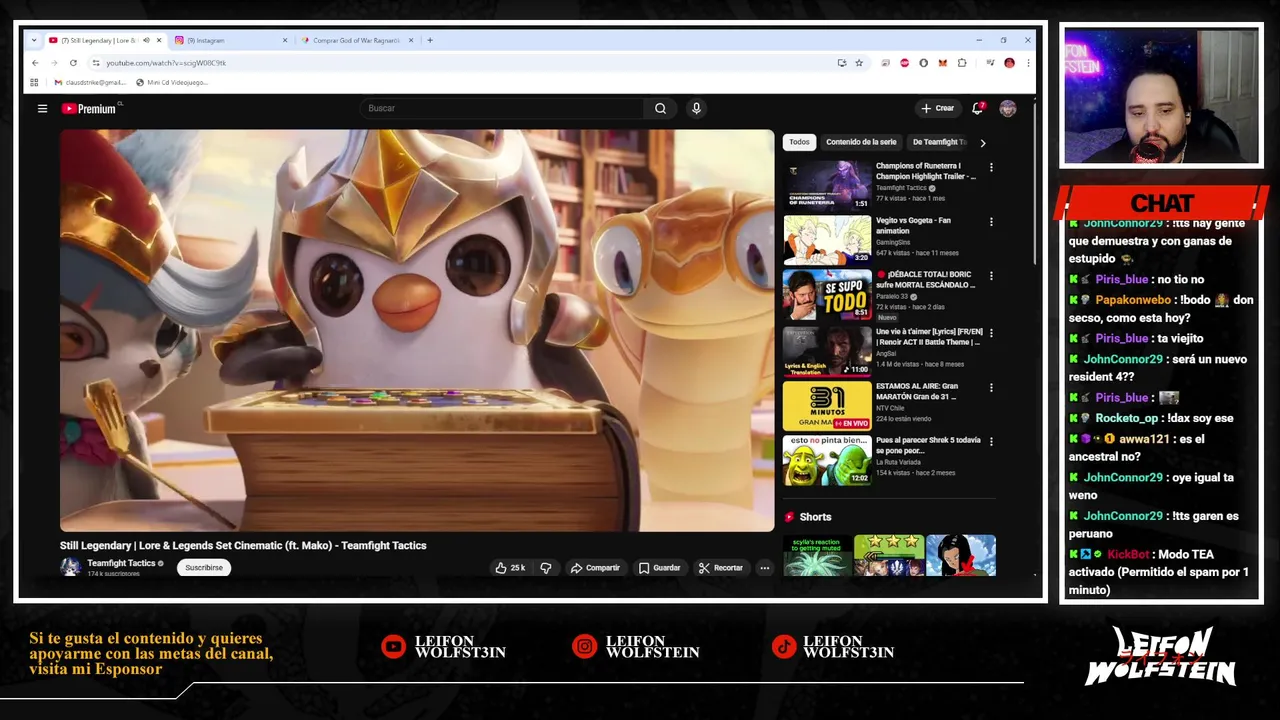Click the Shorts section heading

pos(815,517)
